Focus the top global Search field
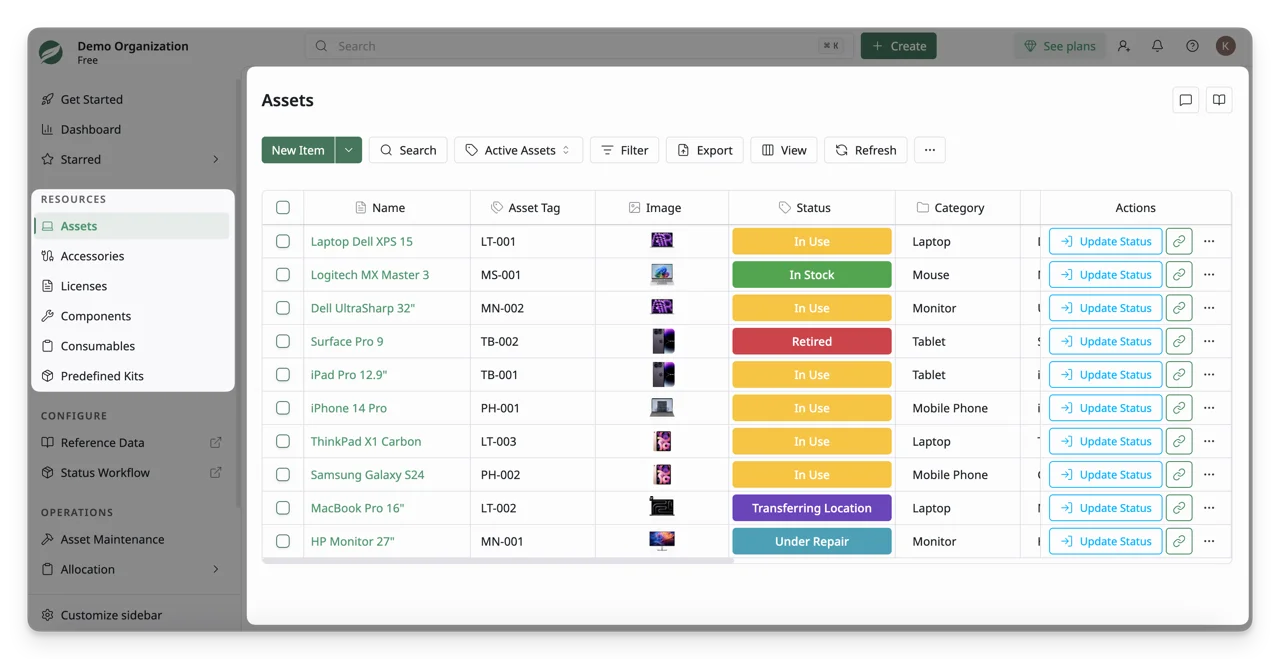The height and width of the screenshot is (659, 1280). click(x=579, y=46)
